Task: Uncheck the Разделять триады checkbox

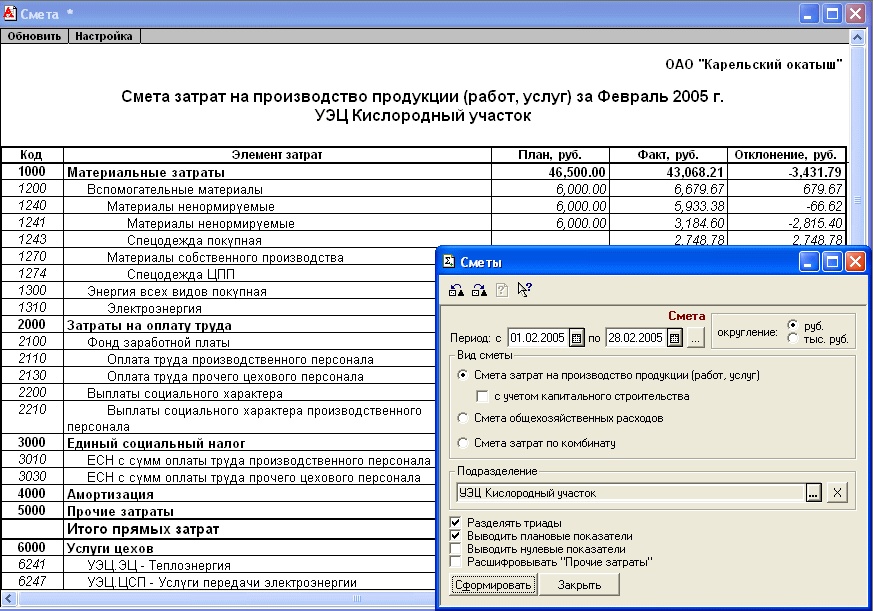Action: click(457, 523)
